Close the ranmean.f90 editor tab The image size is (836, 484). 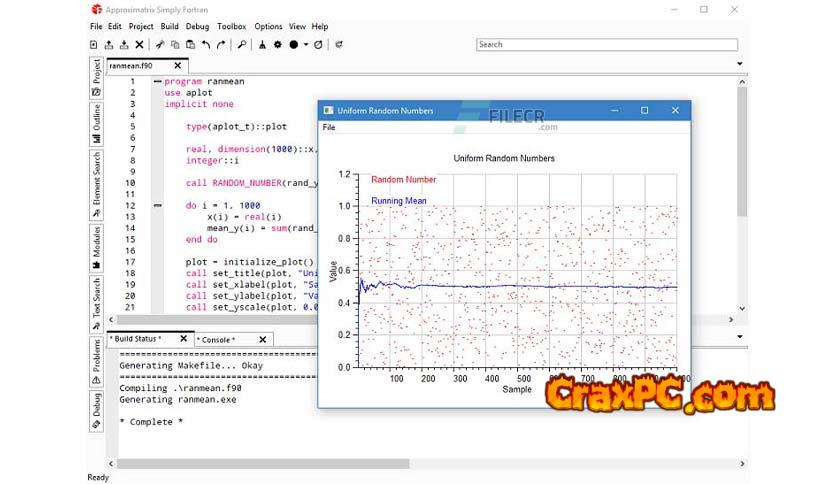178,65
